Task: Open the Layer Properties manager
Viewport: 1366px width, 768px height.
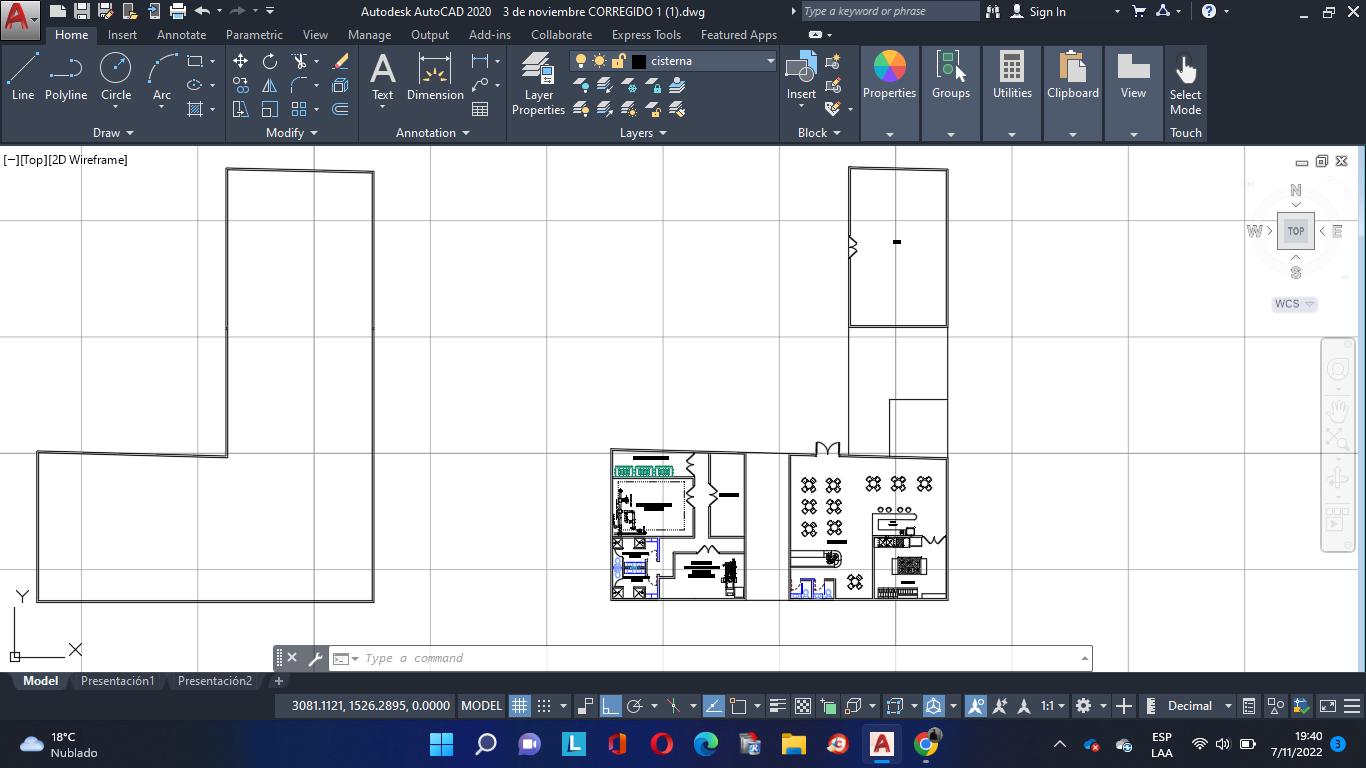Action: [538, 84]
